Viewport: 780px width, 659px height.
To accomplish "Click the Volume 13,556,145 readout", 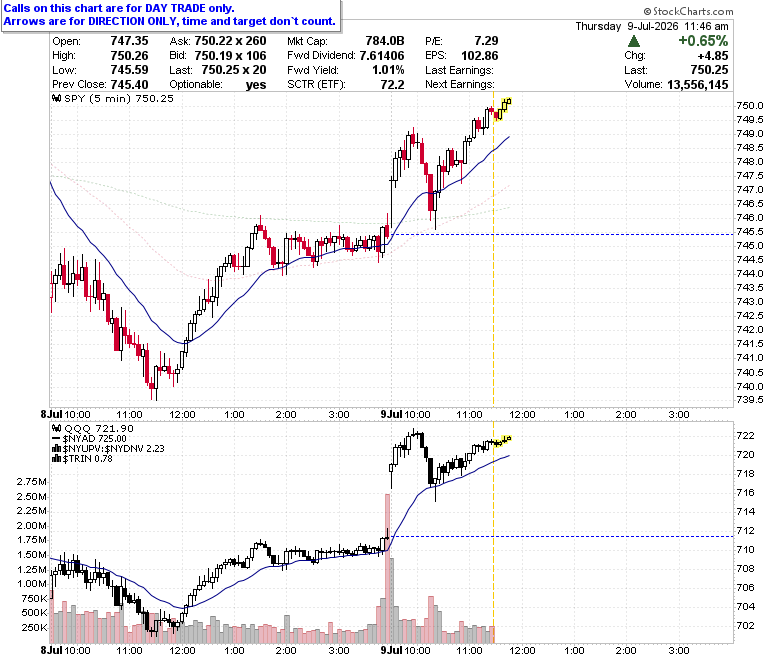I will pos(677,85).
